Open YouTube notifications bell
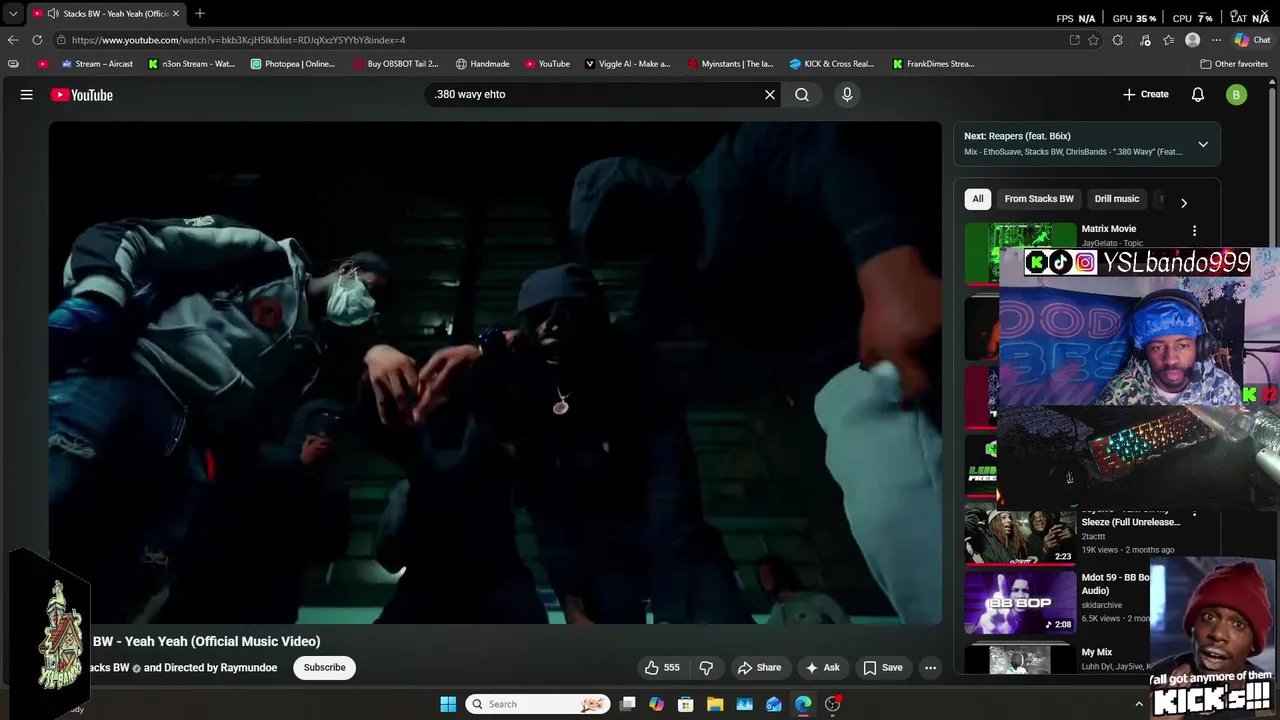This screenshot has width=1280, height=720. pyautogui.click(x=1198, y=94)
